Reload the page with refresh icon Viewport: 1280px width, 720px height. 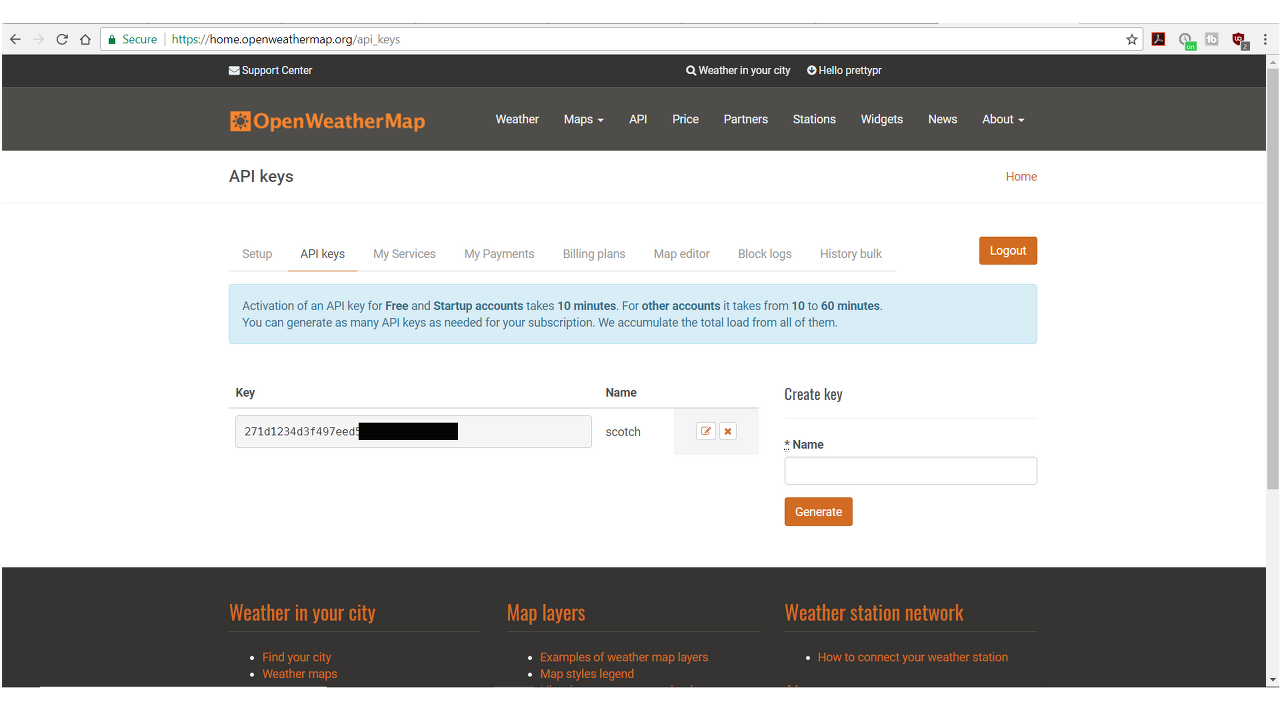[62, 39]
